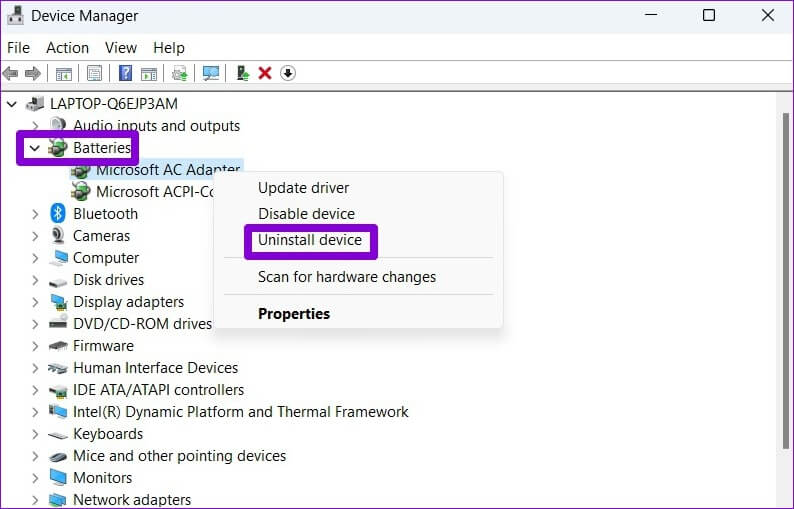Click the red X uninstall toolbar icon

(x=265, y=73)
